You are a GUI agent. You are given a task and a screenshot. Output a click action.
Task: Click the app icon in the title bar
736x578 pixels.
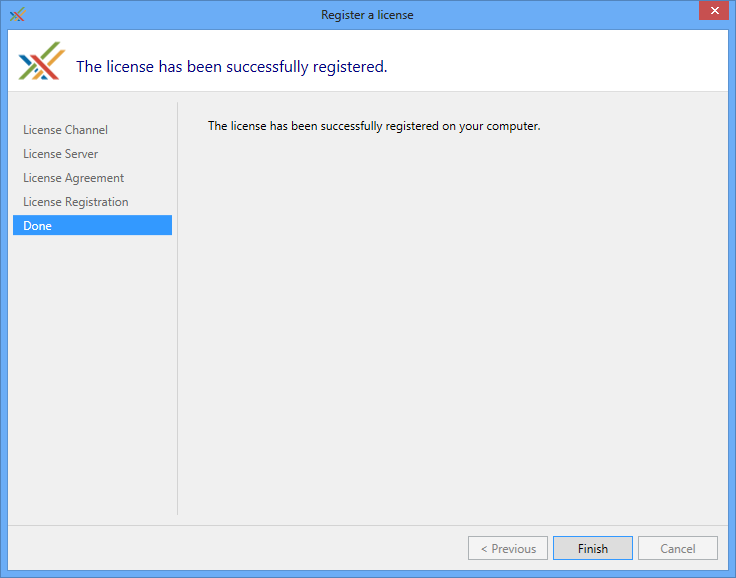click(x=17, y=15)
